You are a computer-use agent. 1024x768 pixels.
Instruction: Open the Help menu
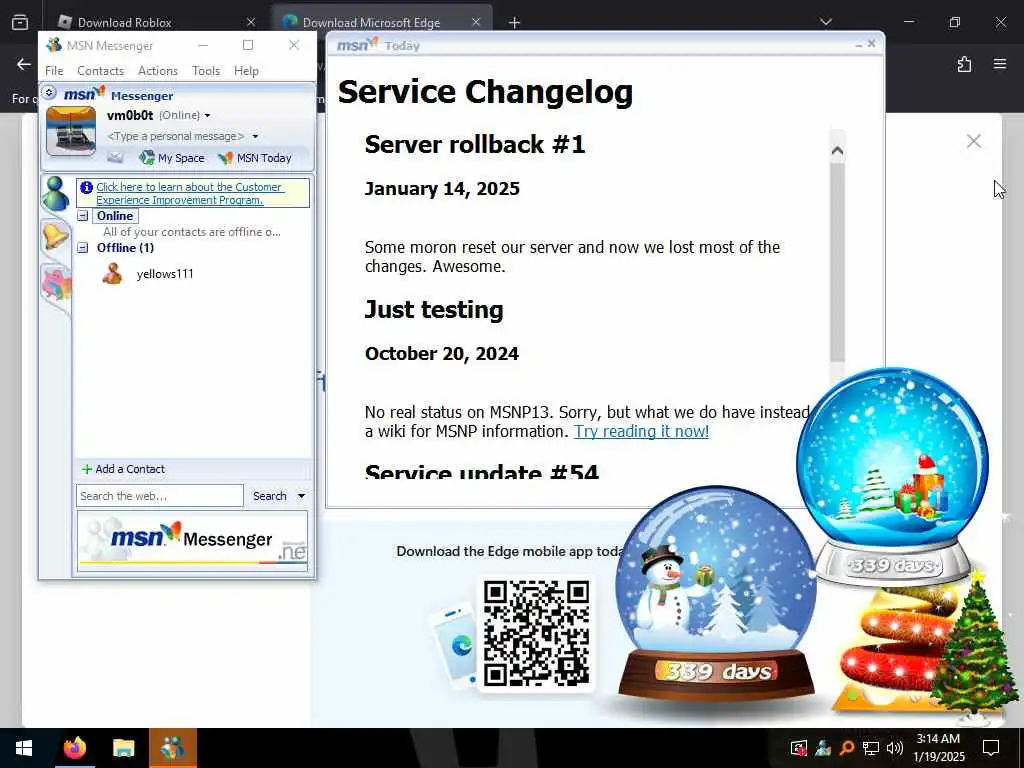(x=246, y=71)
